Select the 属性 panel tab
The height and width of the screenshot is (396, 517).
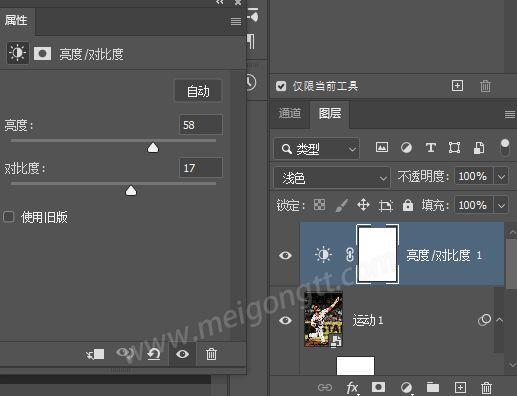coord(16,20)
